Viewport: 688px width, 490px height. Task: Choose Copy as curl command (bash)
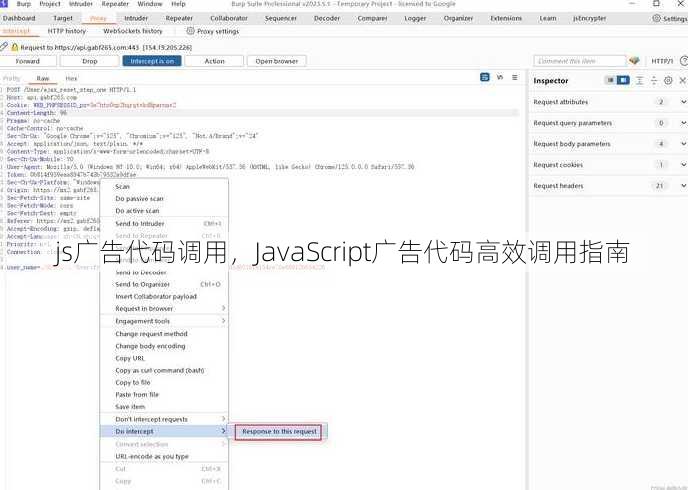[x=164, y=370]
